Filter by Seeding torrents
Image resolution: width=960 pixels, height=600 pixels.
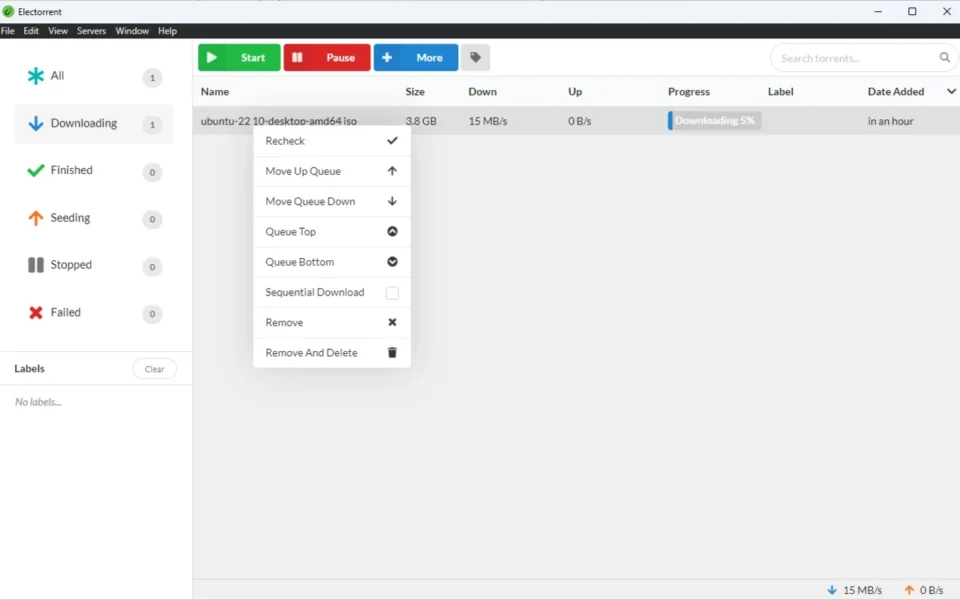pos(94,219)
